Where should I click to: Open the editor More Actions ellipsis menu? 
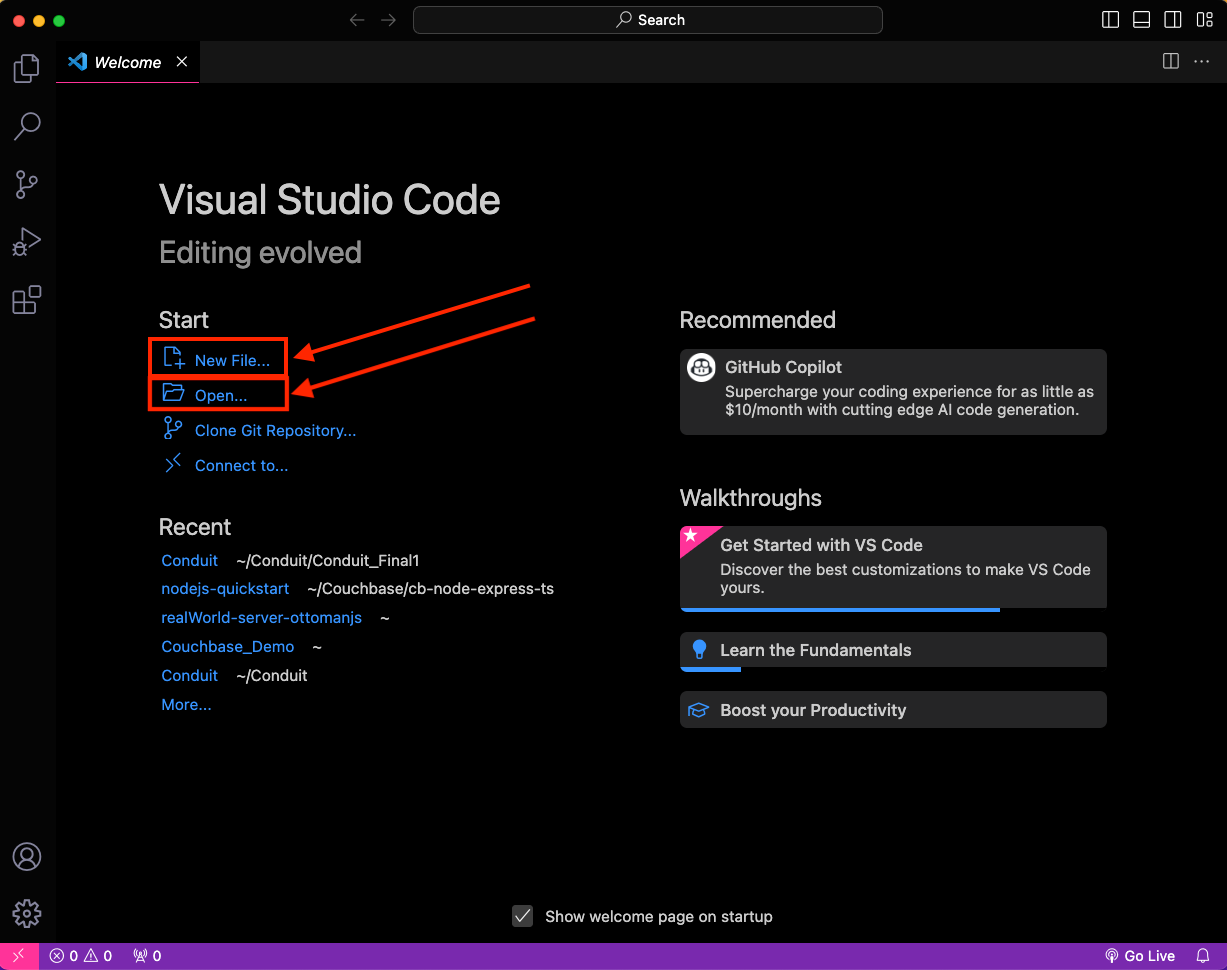(x=1202, y=62)
